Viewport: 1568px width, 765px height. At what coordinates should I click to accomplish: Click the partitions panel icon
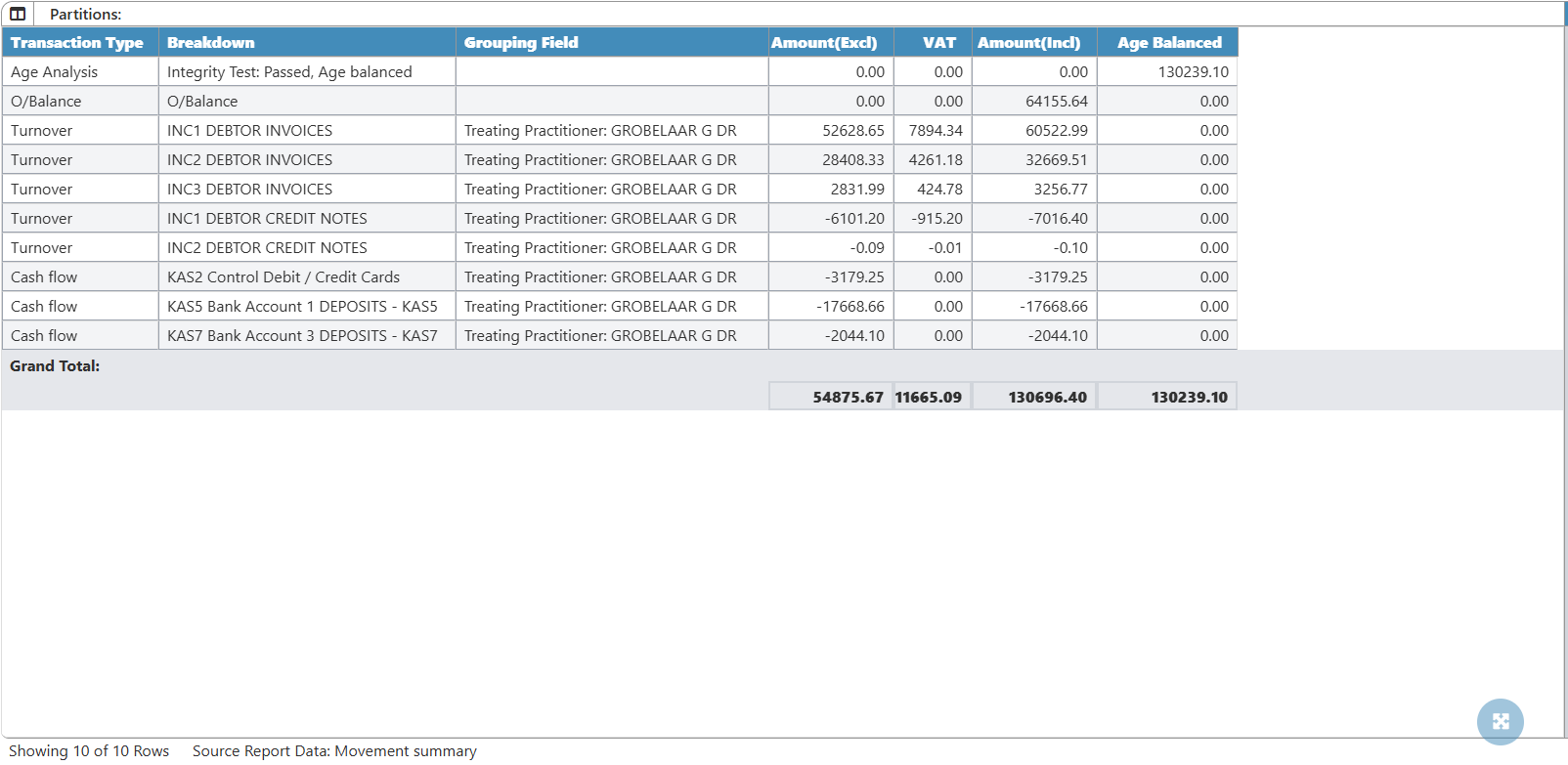18,14
